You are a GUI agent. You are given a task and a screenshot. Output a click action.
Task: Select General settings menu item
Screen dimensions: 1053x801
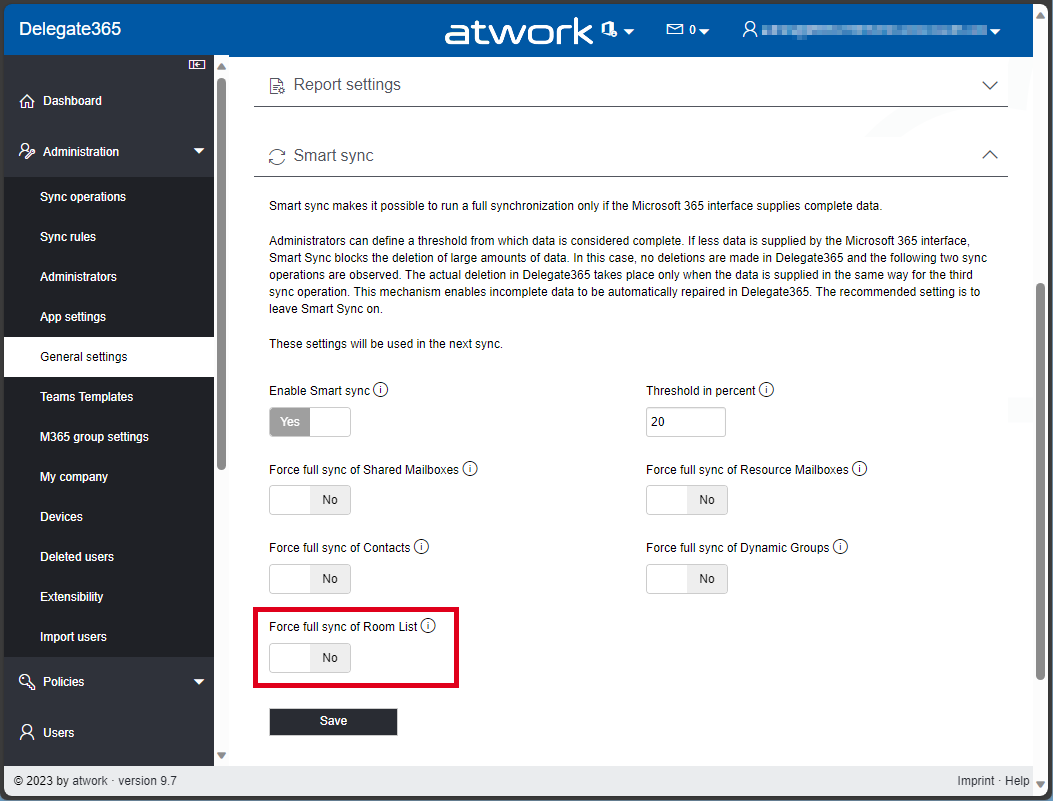pyautogui.click(x=109, y=357)
